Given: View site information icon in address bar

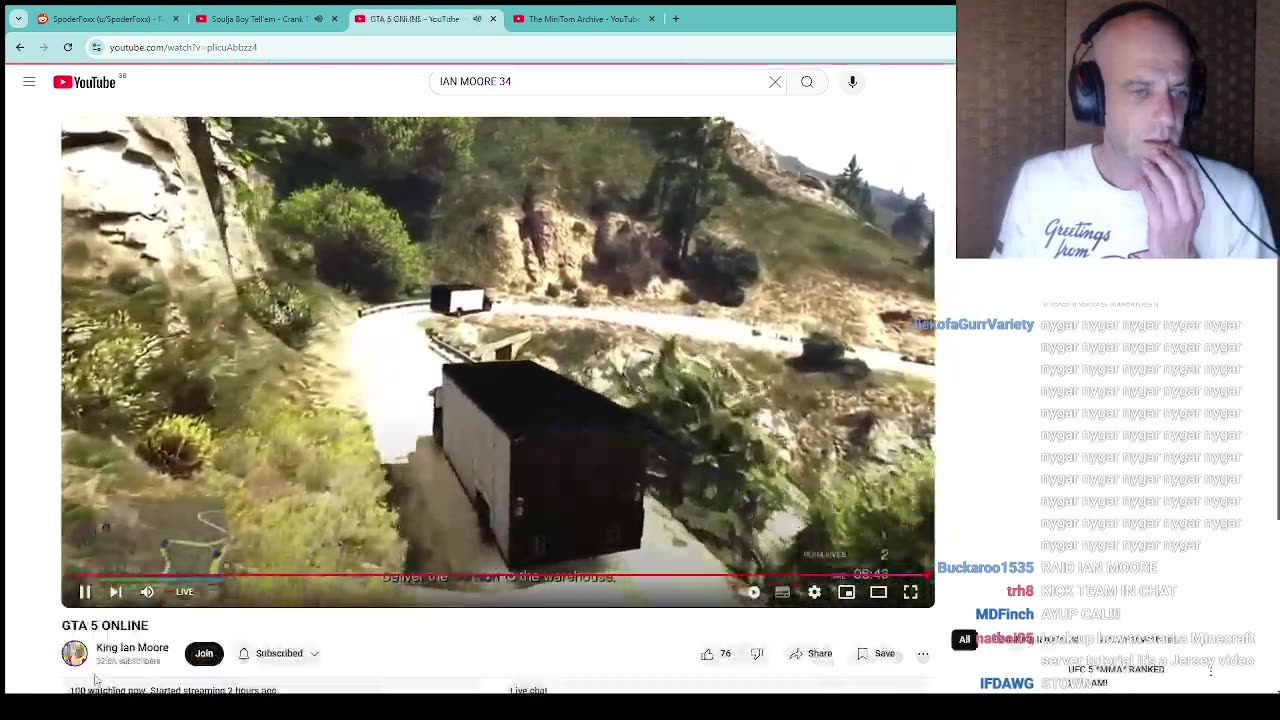Looking at the screenshot, I should coord(96,47).
